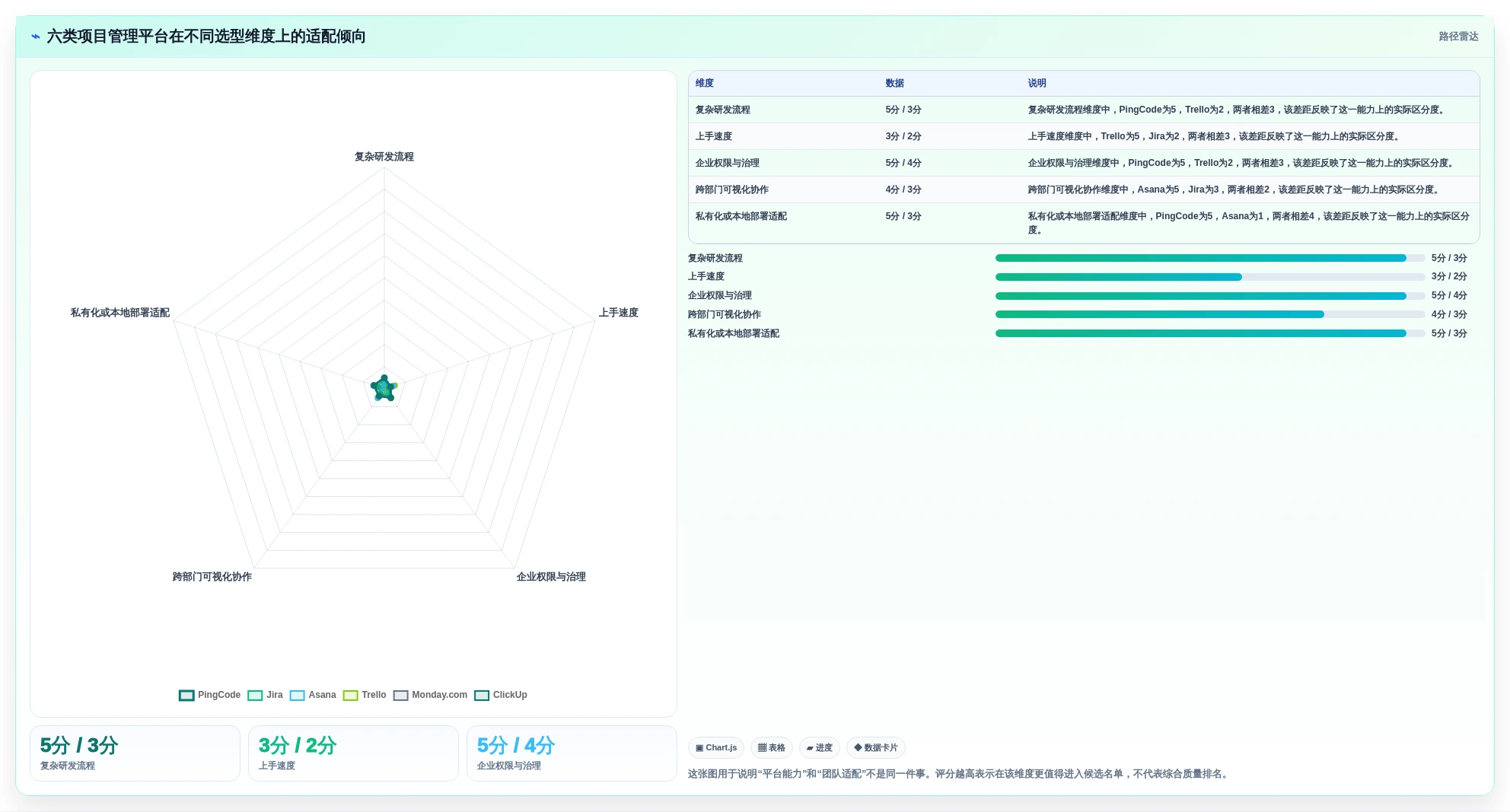This screenshot has width=1510, height=812.
Task: Select the Chart.js tag chip
Action: pyautogui.click(x=716, y=748)
